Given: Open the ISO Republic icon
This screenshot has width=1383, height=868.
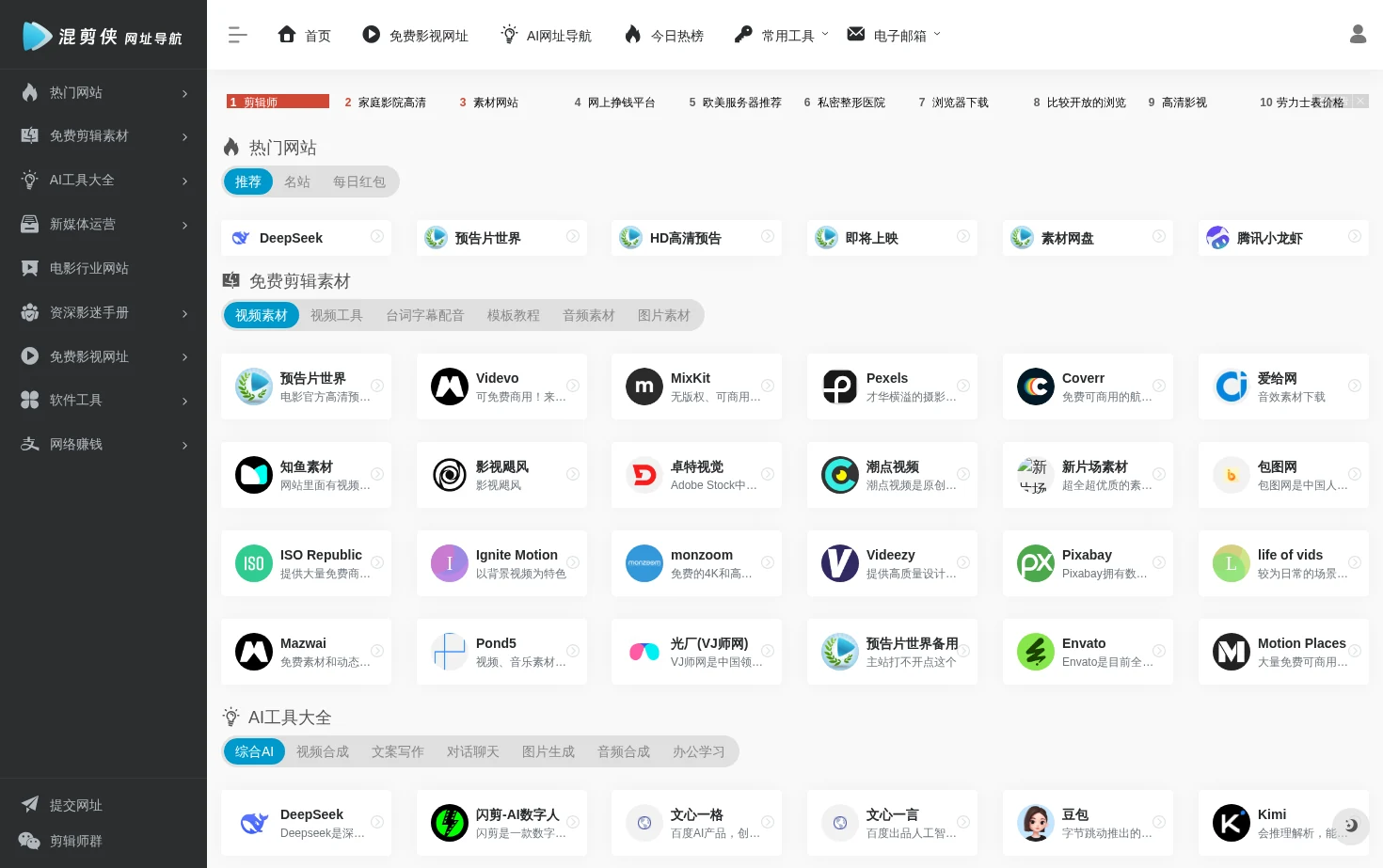Looking at the screenshot, I should [x=254, y=563].
